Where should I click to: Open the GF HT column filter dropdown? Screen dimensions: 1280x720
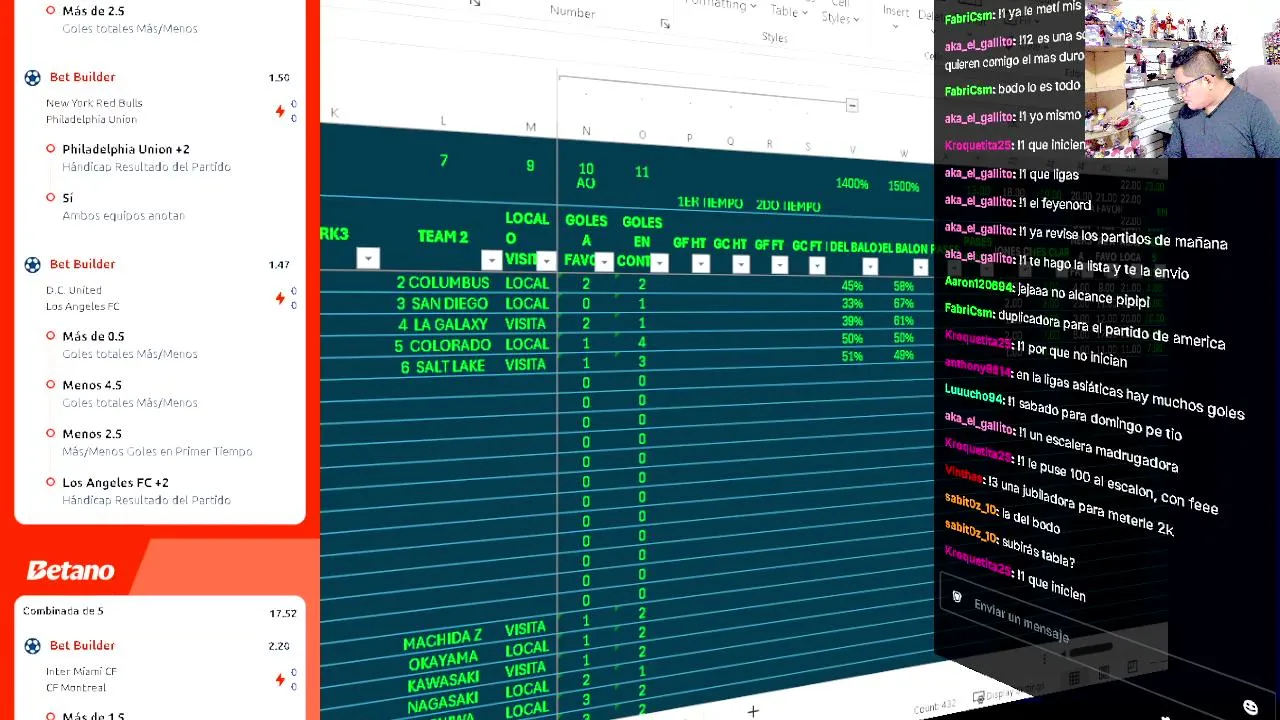pos(700,264)
